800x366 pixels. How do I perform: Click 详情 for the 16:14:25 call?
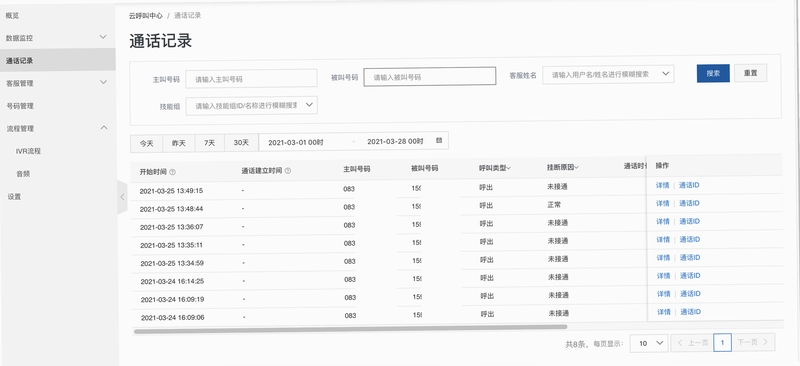pyautogui.click(x=663, y=276)
